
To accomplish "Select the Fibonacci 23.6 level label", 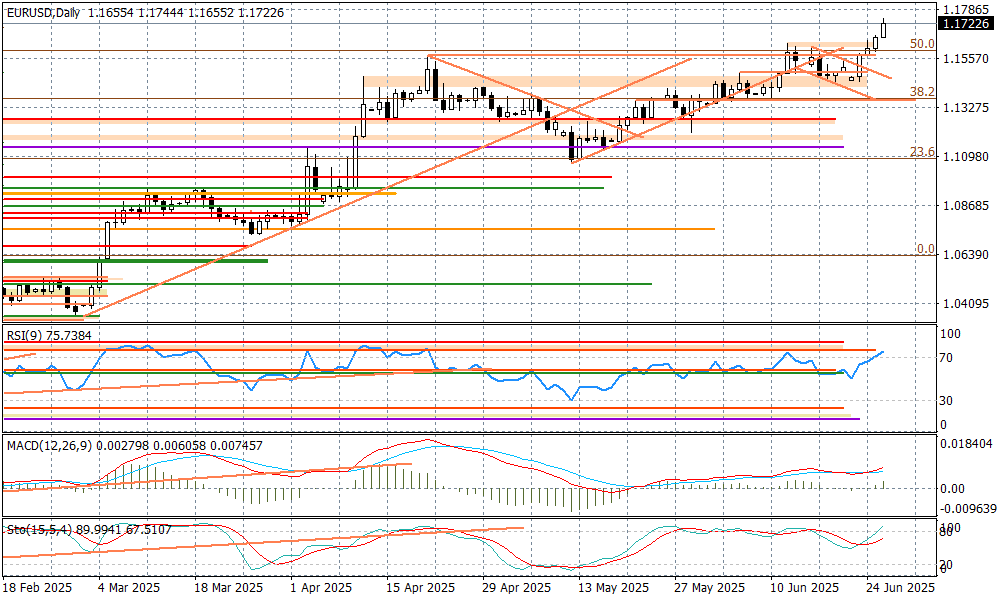I will 921,151.
